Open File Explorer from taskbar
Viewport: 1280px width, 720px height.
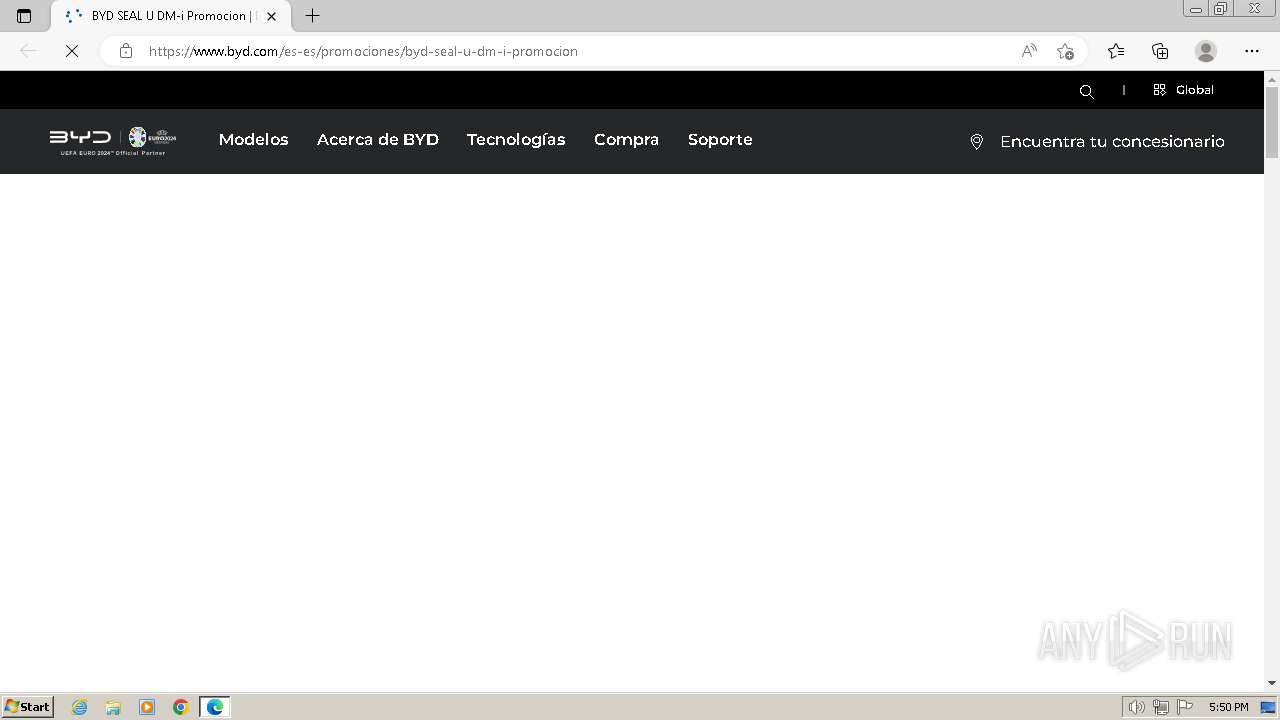tap(113, 707)
